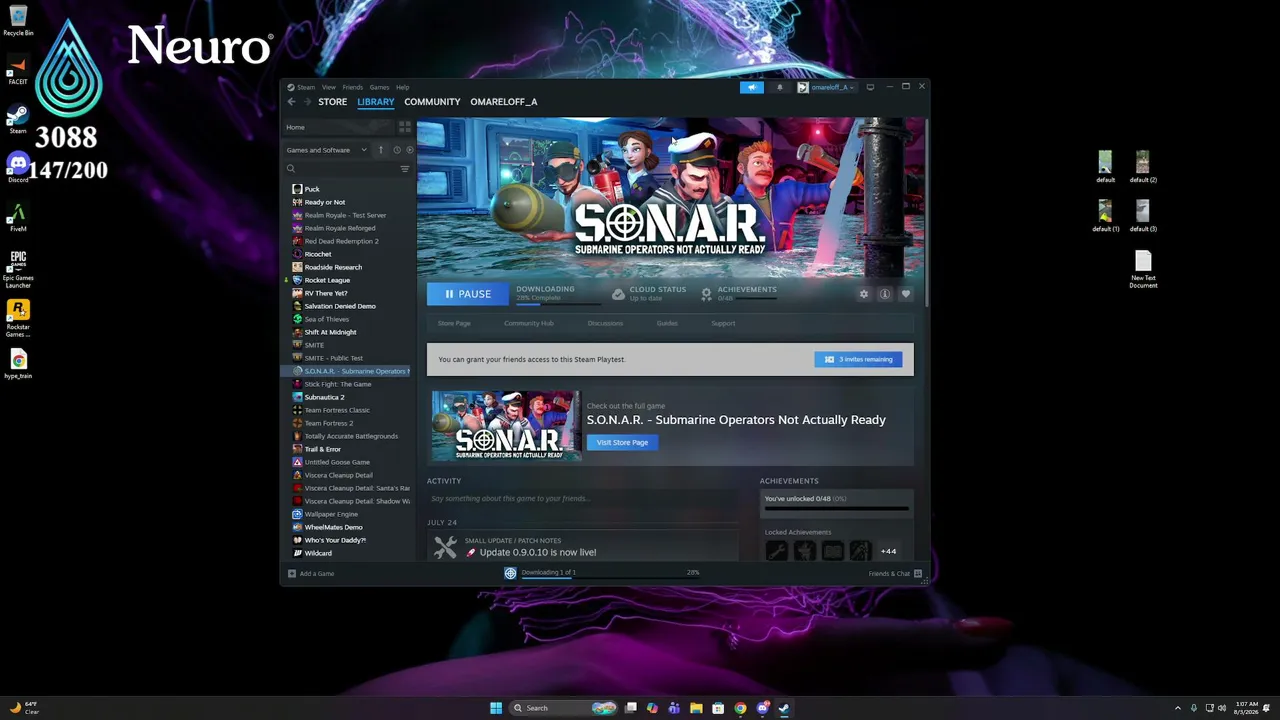Open Discord from the taskbar
This screenshot has width=1280, height=720.
tap(762, 708)
